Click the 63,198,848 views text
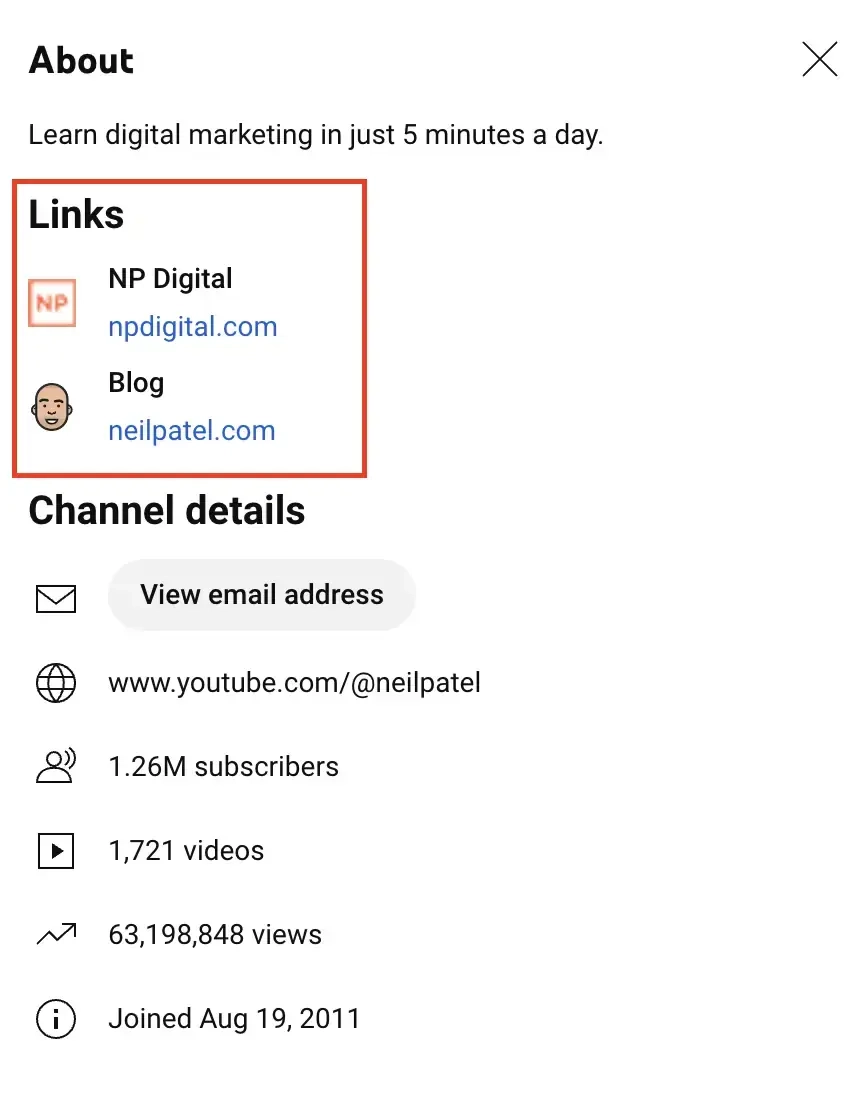The height and width of the screenshot is (1094, 868). (215, 935)
